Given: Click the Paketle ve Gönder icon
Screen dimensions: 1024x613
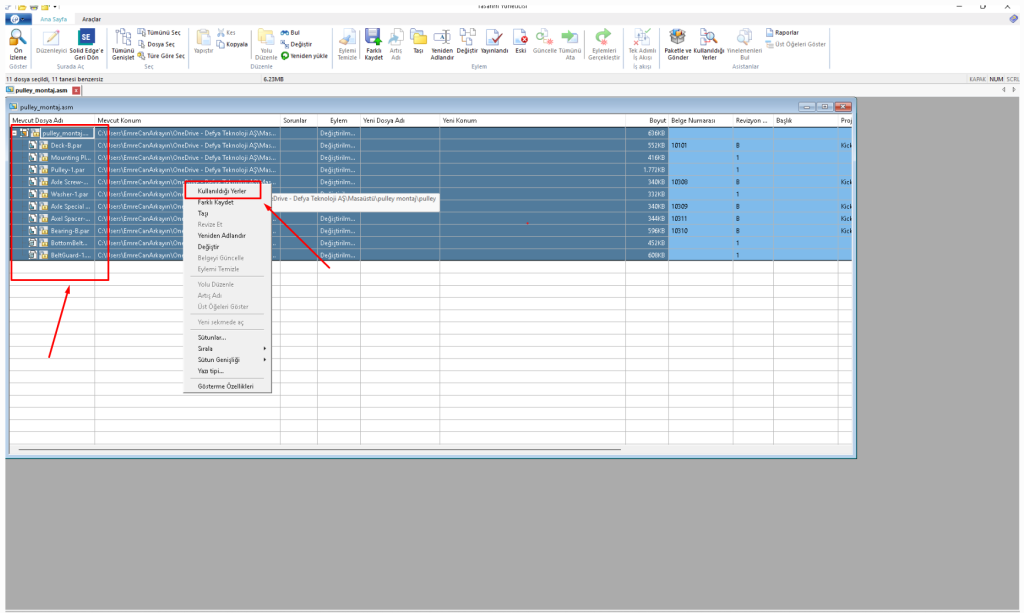Looking at the screenshot, I should (x=677, y=38).
